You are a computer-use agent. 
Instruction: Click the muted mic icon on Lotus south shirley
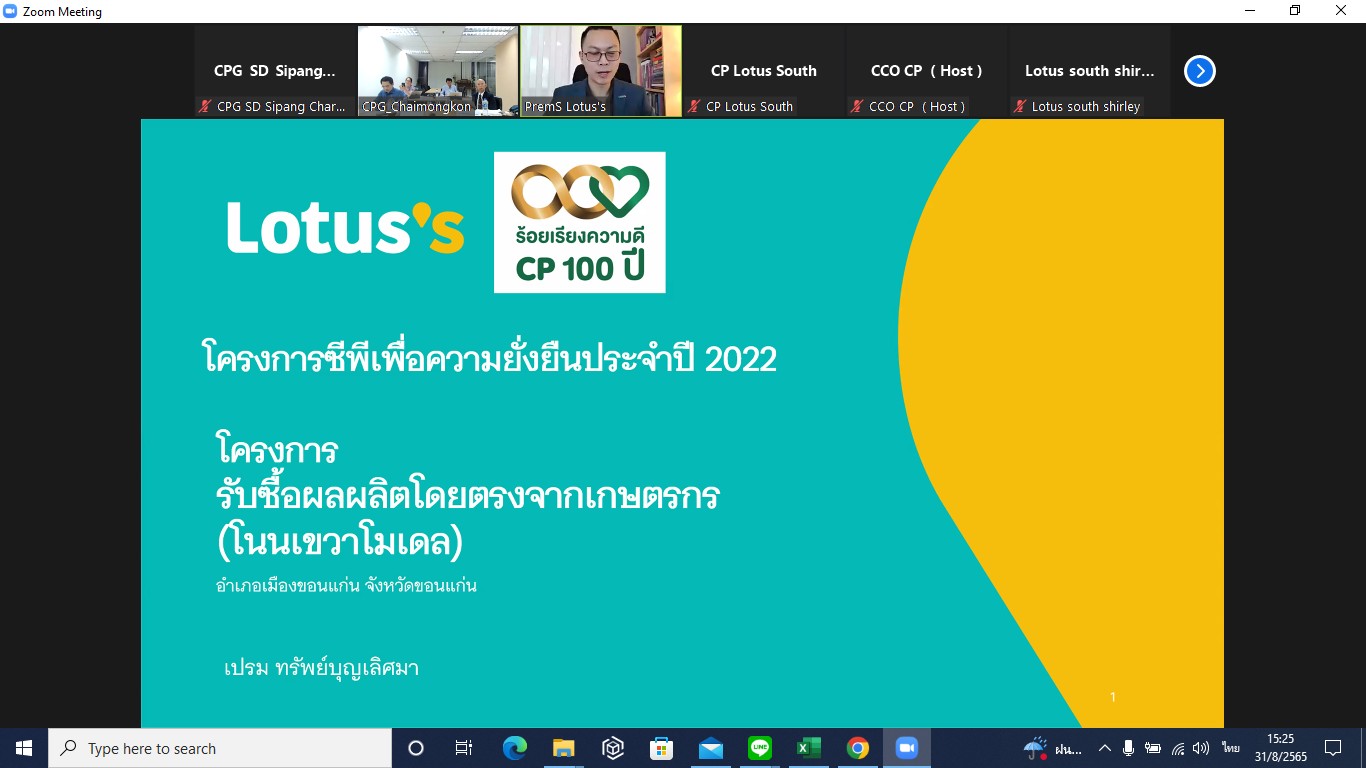[1019, 107]
